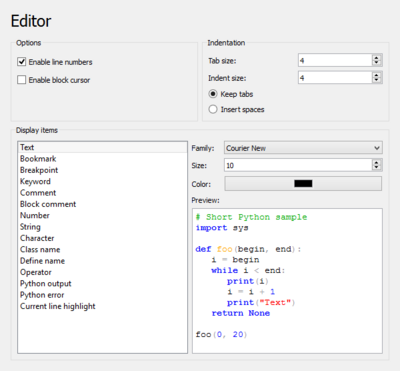Image resolution: width=400 pixels, height=371 pixels.
Task: Disable the Enable line numbers checkbox
Action: (x=22, y=62)
